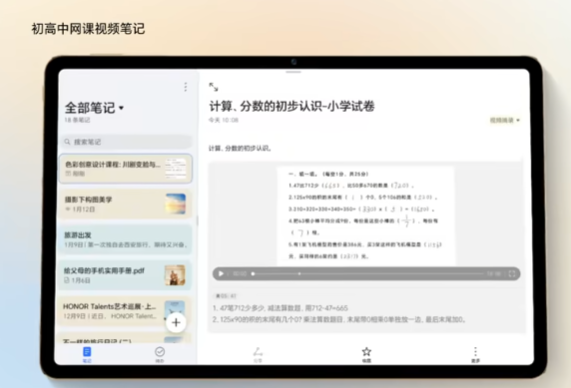Open the 旅游出发 note
This screenshot has height=388, width=571.
click(x=126, y=239)
